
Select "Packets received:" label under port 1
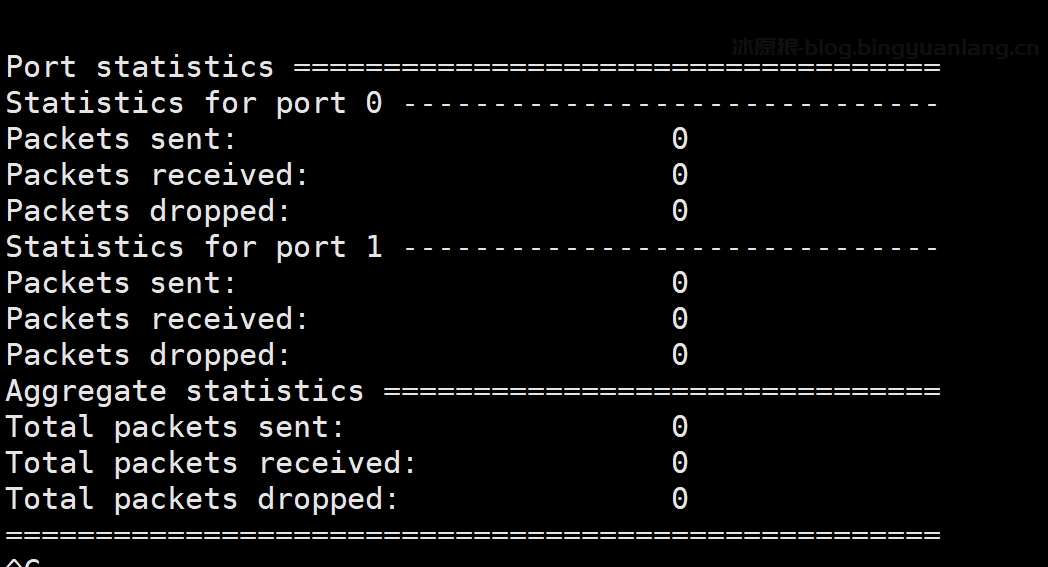tap(157, 319)
